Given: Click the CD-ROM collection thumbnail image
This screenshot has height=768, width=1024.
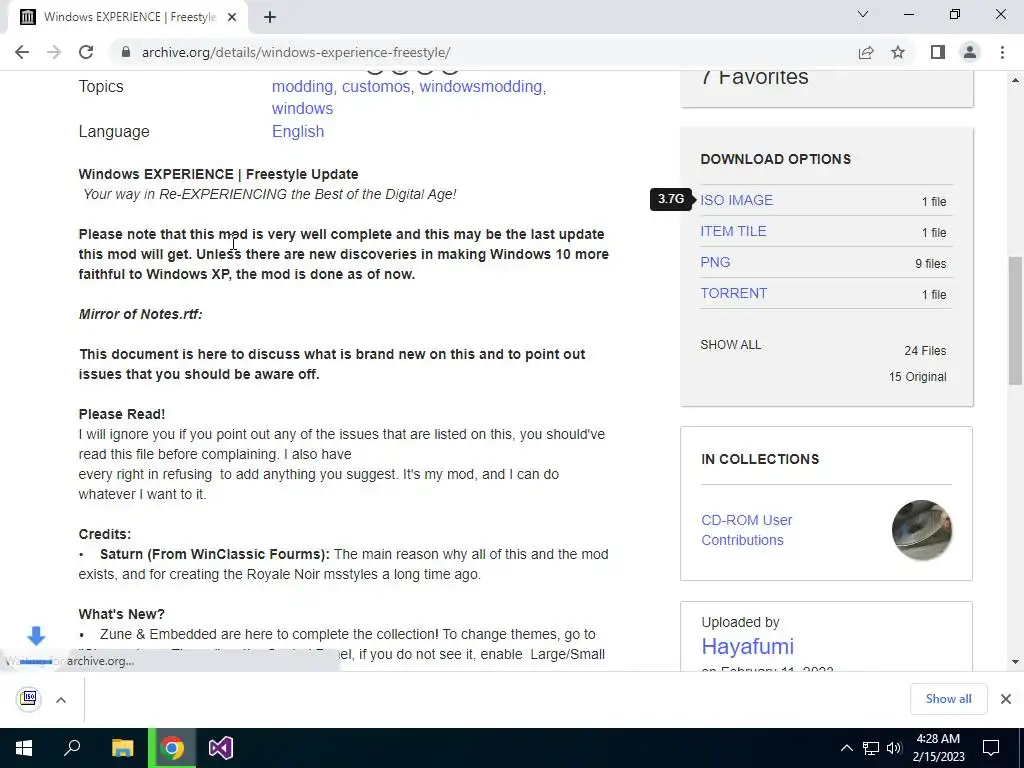Looking at the screenshot, I should pyautogui.click(x=921, y=530).
